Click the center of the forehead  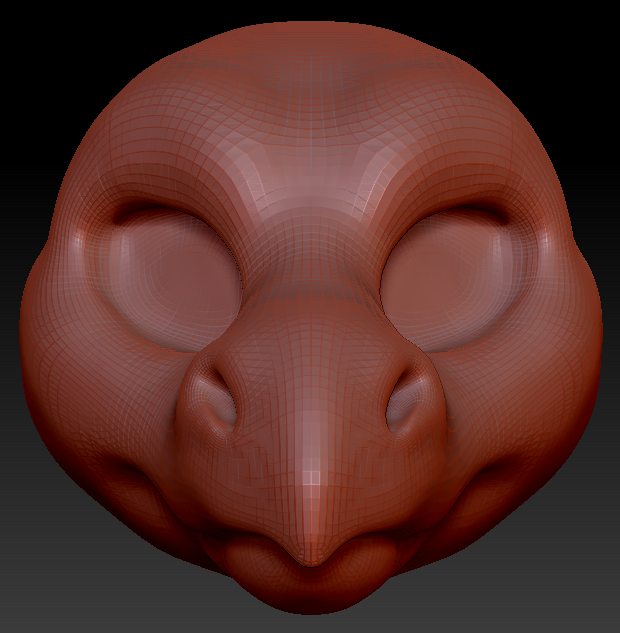312,150
